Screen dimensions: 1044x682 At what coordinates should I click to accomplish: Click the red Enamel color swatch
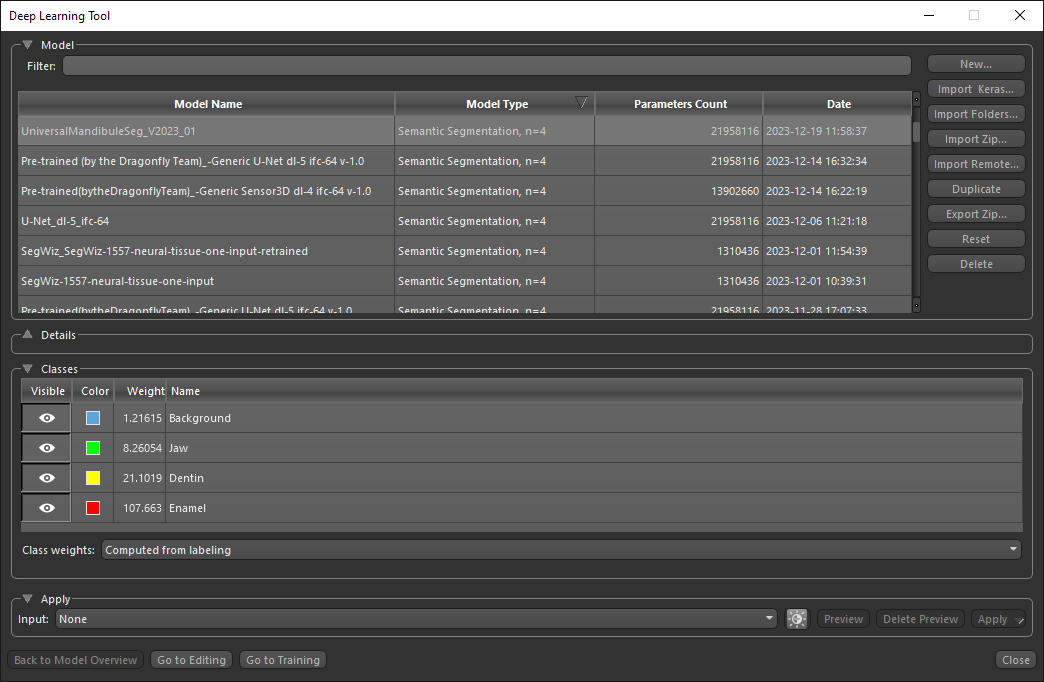pyautogui.click(x=93, y=508)
